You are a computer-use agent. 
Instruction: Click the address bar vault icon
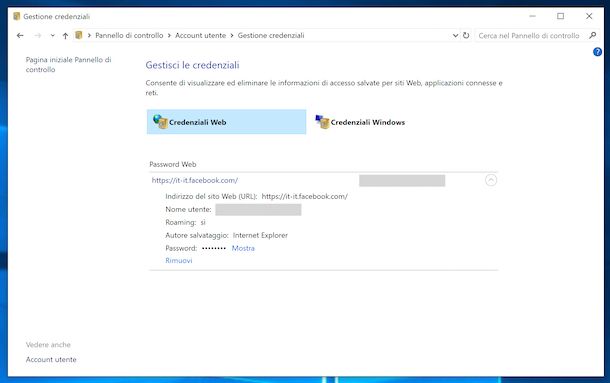(x=79, y=35)
